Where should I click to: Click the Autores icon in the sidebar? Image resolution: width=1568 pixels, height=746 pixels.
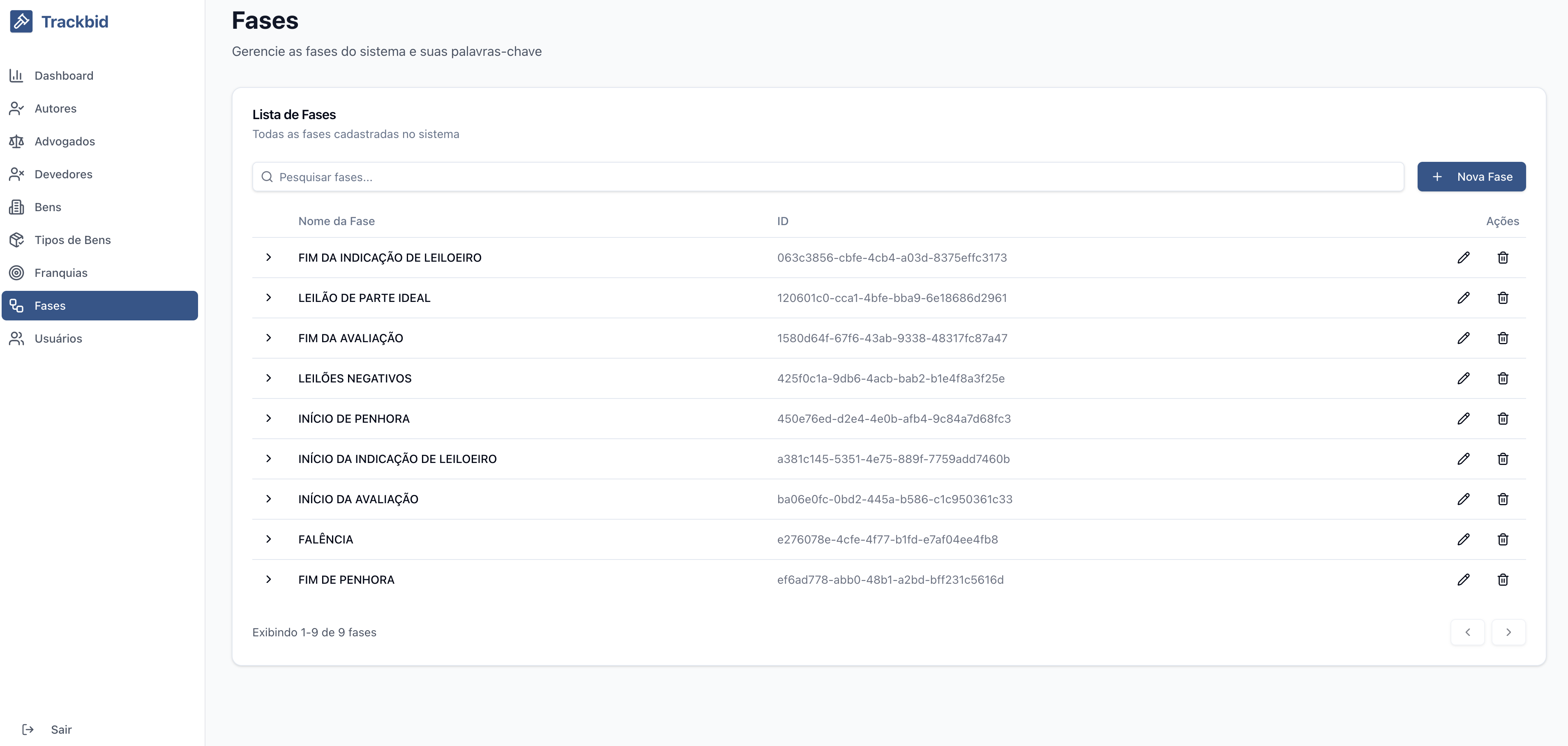tap(17, 108)
